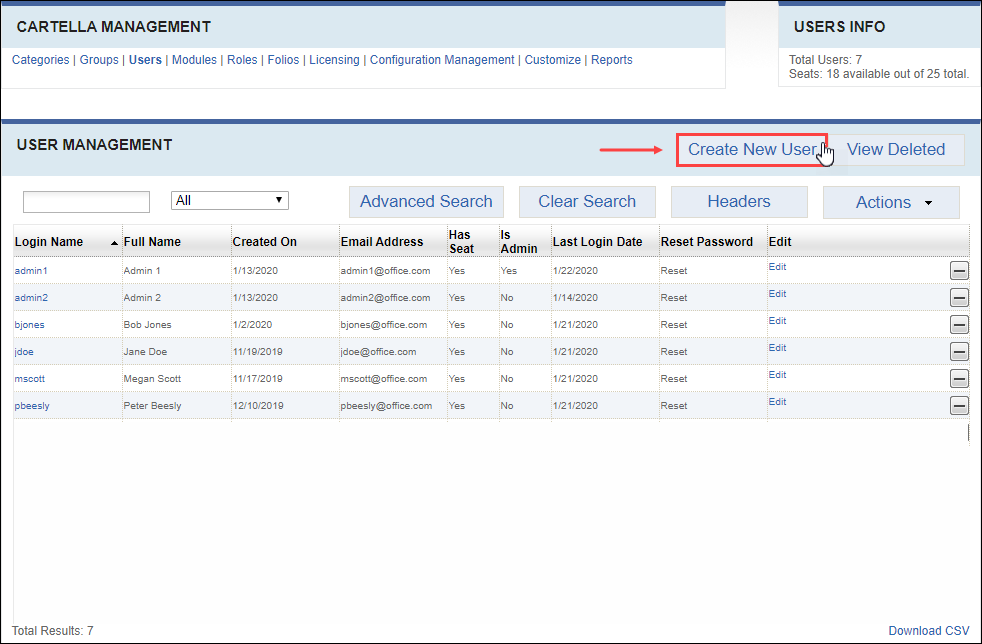Sort by Full Name column header
This screenshot has height=644, width=982.
pos(152,242)
